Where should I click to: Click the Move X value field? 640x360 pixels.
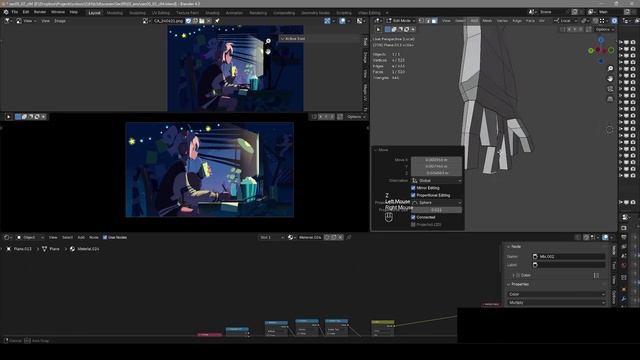click(x=436, y=160)
